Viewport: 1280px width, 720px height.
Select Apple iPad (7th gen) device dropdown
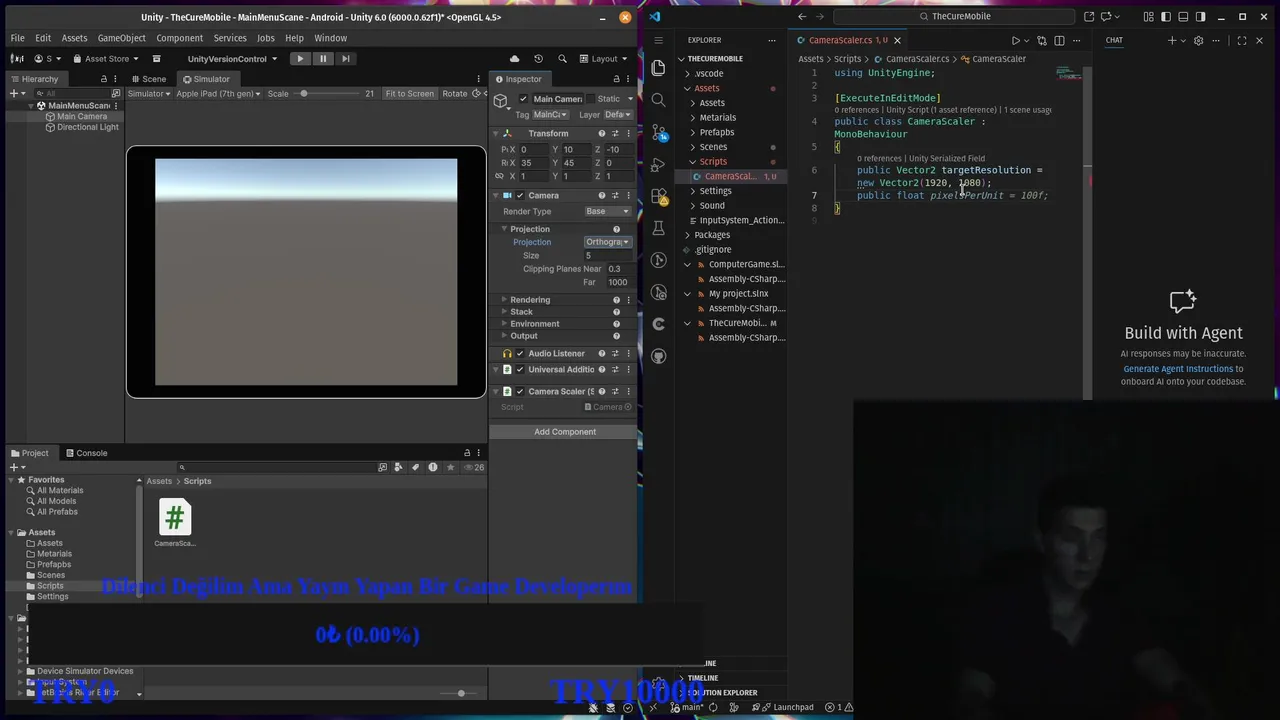click(x=219, y=94)
